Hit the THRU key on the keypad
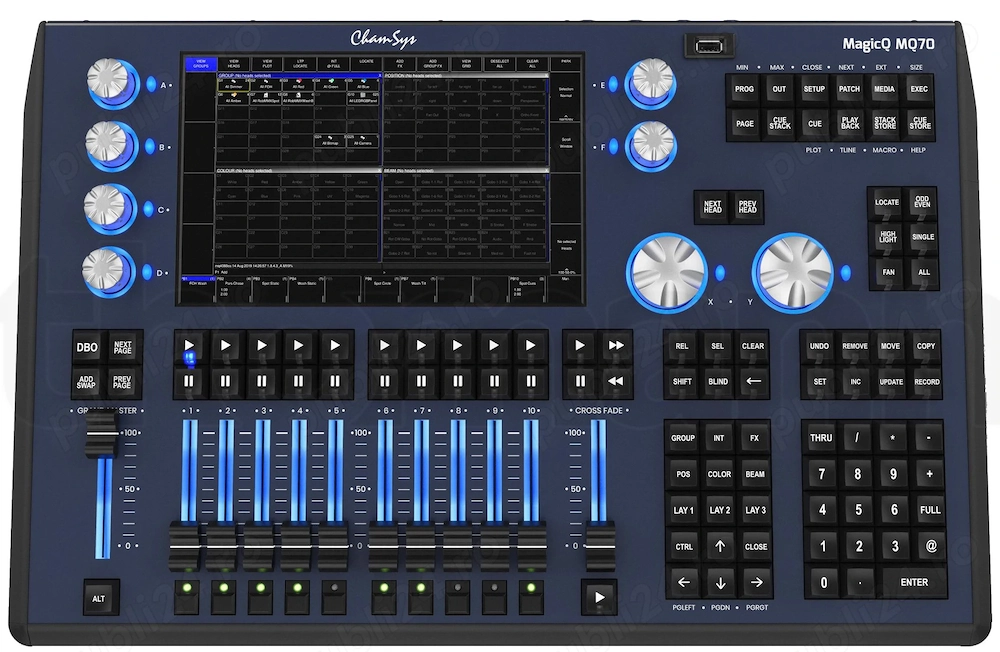Viewport: 1000px width, 652px height. pos(821,438)
